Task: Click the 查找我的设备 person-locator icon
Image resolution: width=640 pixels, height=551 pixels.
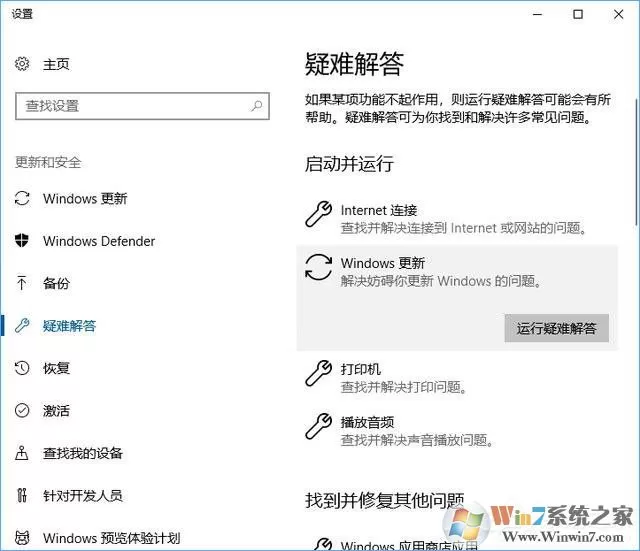Action: [x=22, y=453]
